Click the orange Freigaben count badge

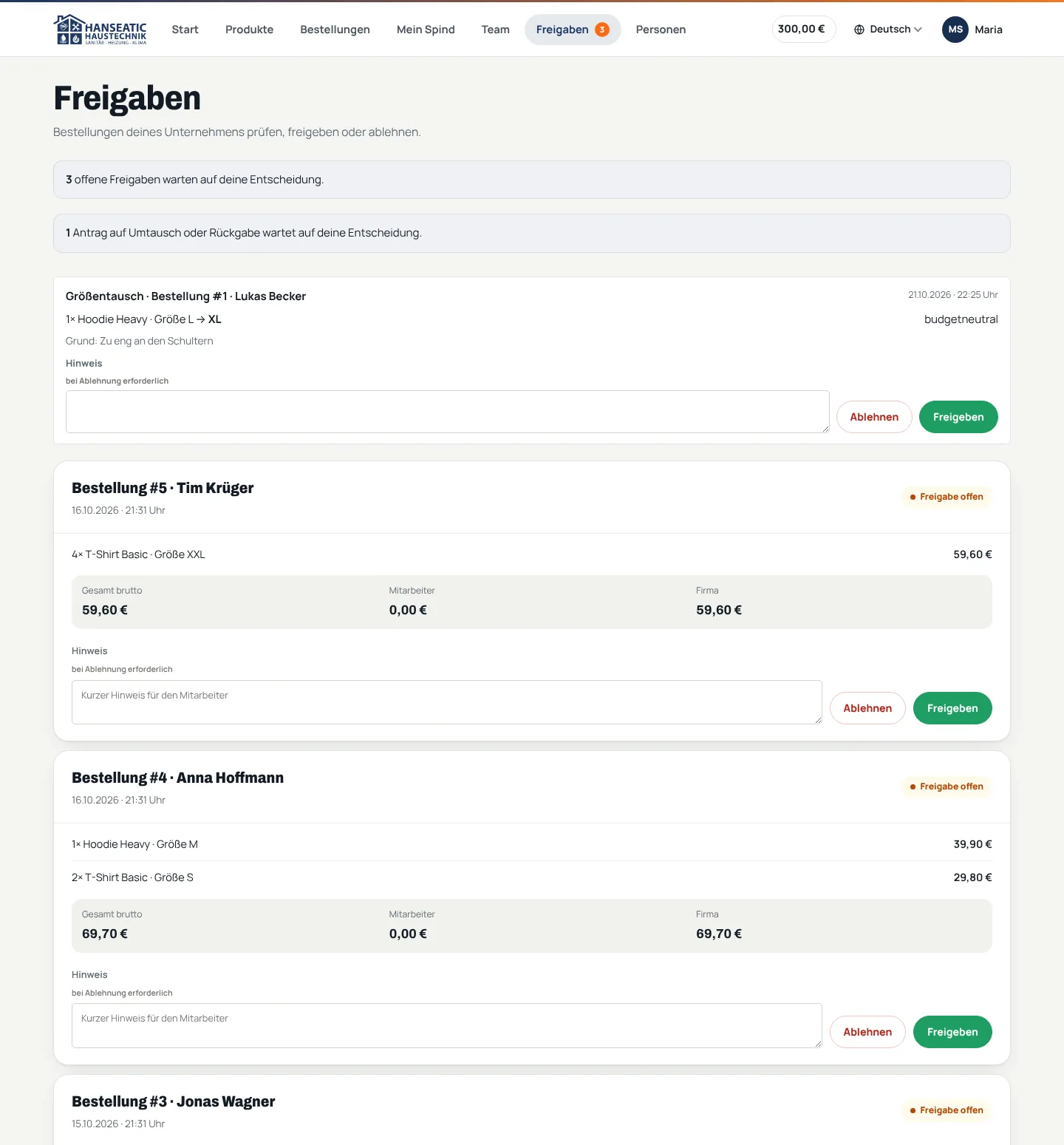tap(602, 30)
